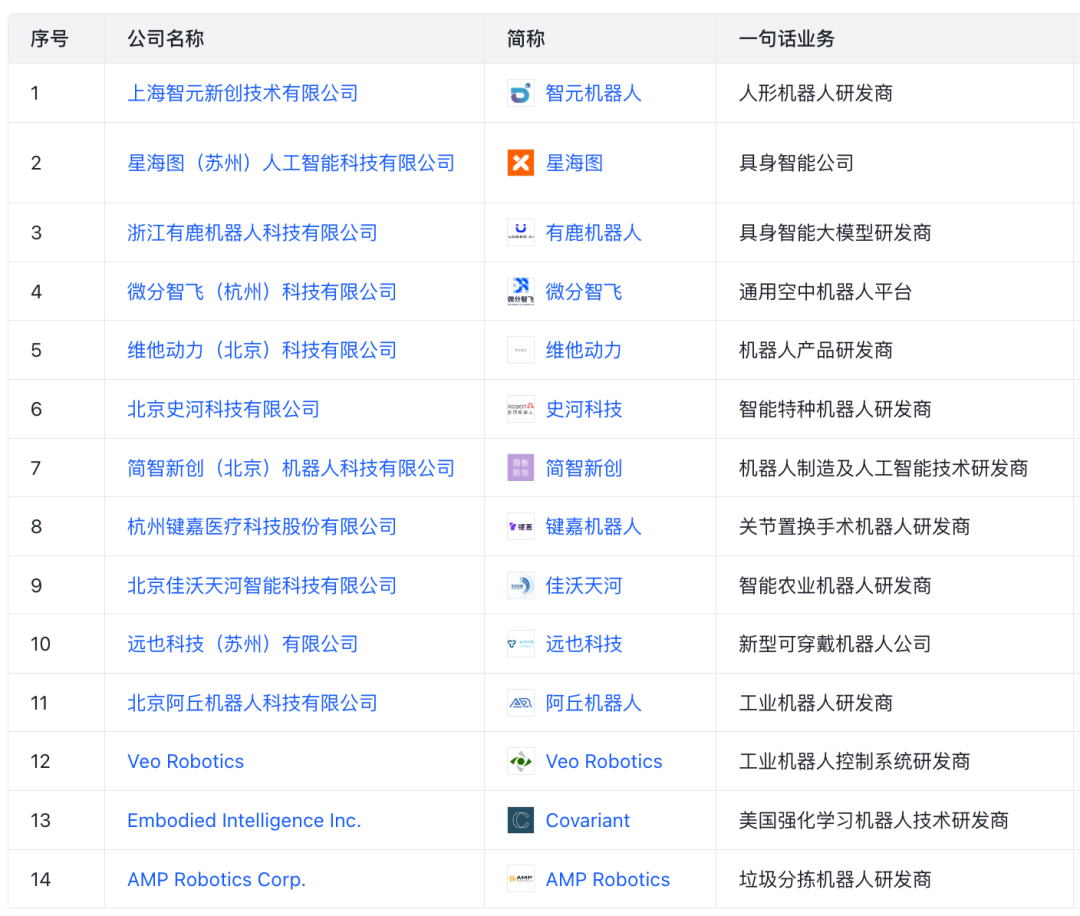Viewport: 1080px width, 916px height.
Task: Open 杭州键嘉医疗科技股份有限公司 link
Action: 262,526
